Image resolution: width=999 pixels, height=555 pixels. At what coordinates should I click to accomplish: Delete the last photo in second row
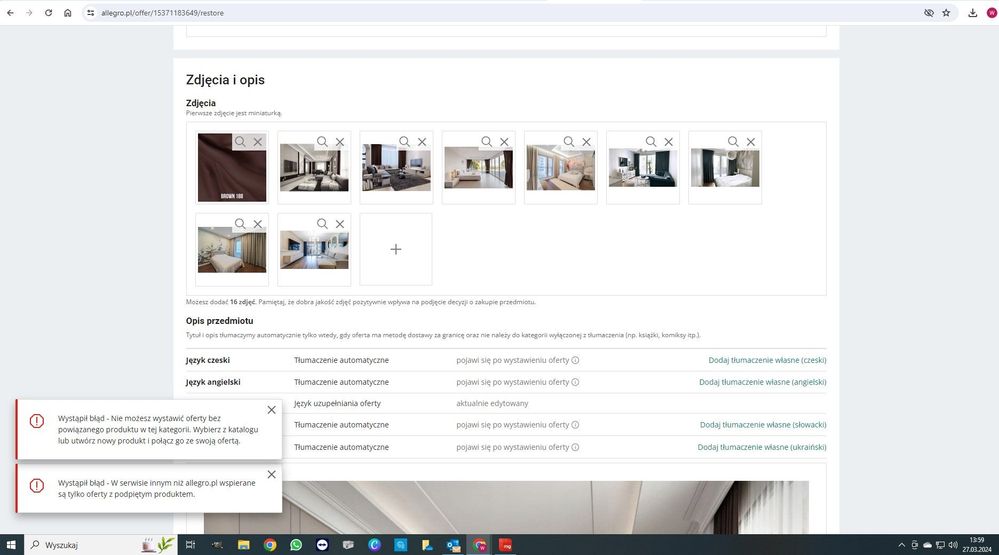[340, 224]
